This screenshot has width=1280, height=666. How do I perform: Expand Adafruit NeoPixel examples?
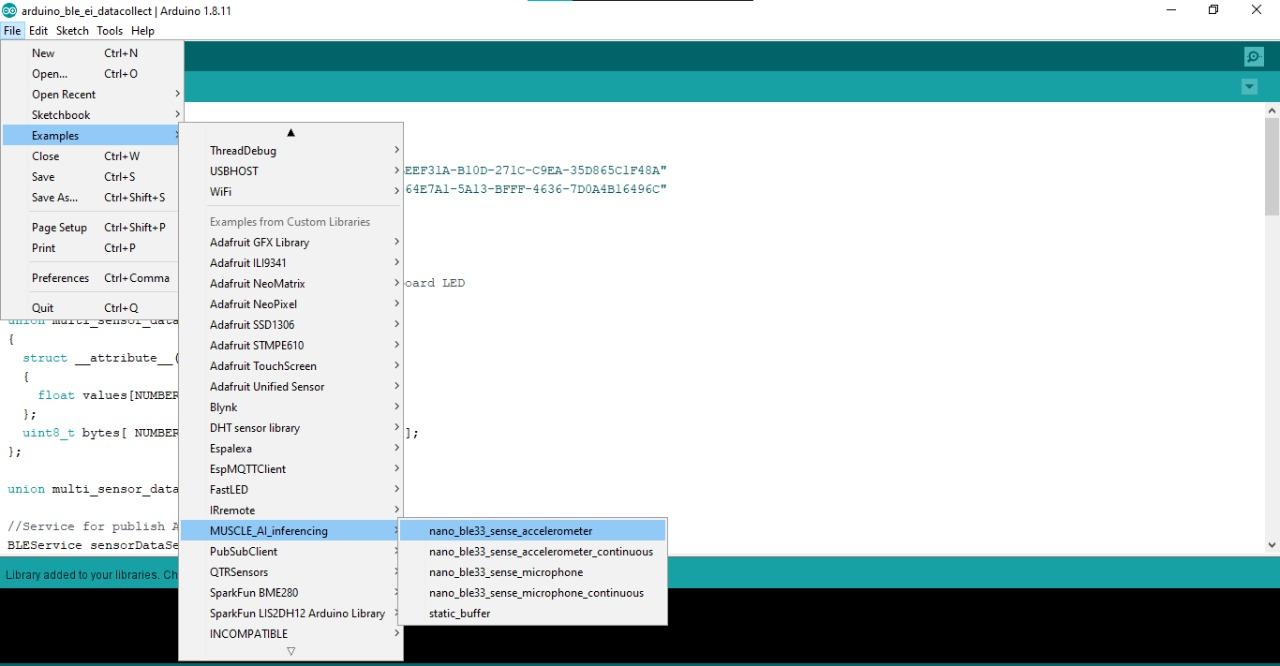click(291, 304)
